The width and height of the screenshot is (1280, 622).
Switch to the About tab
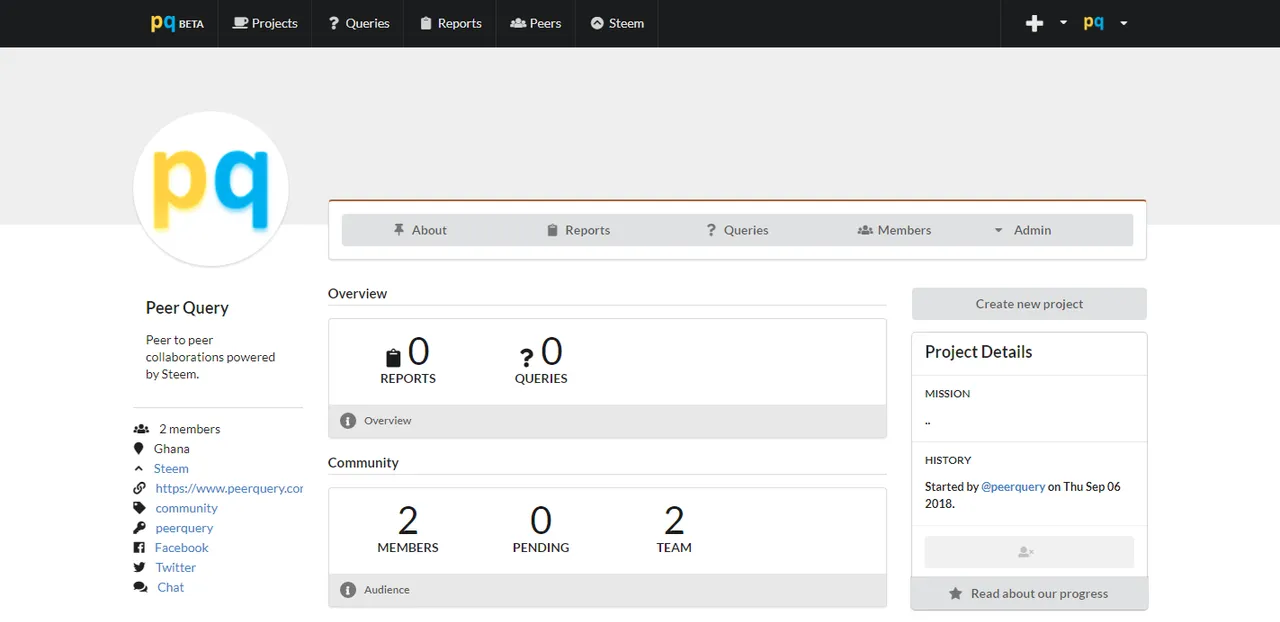[x=420, y=230]
